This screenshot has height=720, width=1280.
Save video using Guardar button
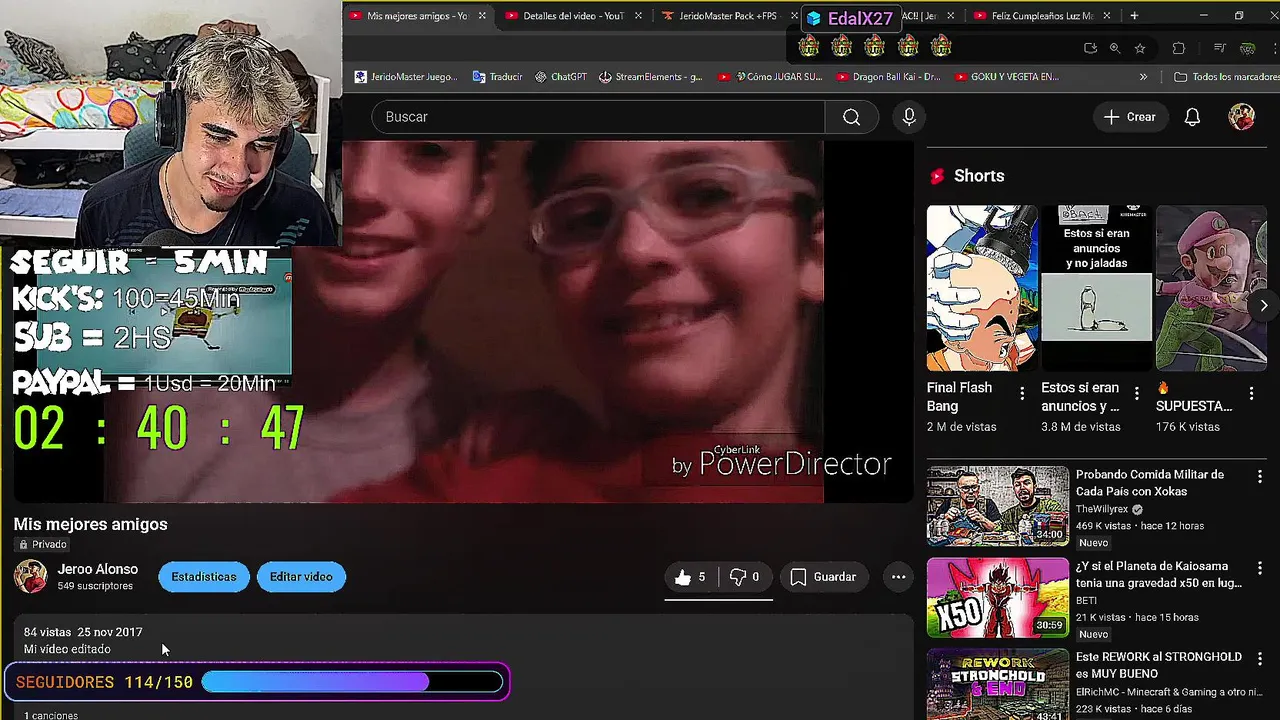[824, 577]
